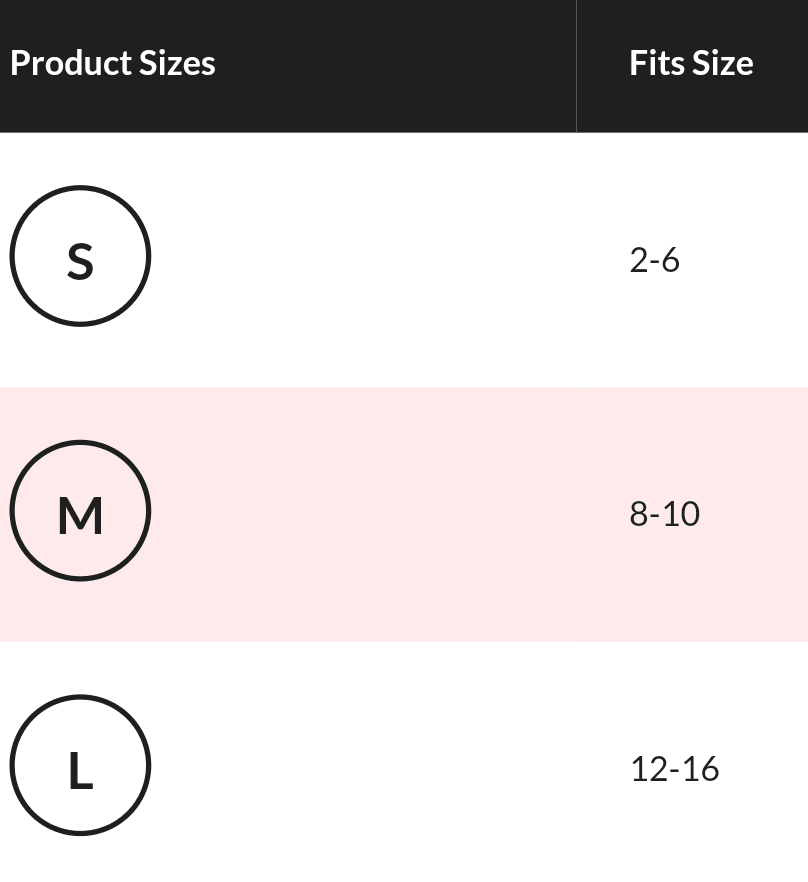
Task: Click the letter M inside its circle
Action: tap(80, 516)
